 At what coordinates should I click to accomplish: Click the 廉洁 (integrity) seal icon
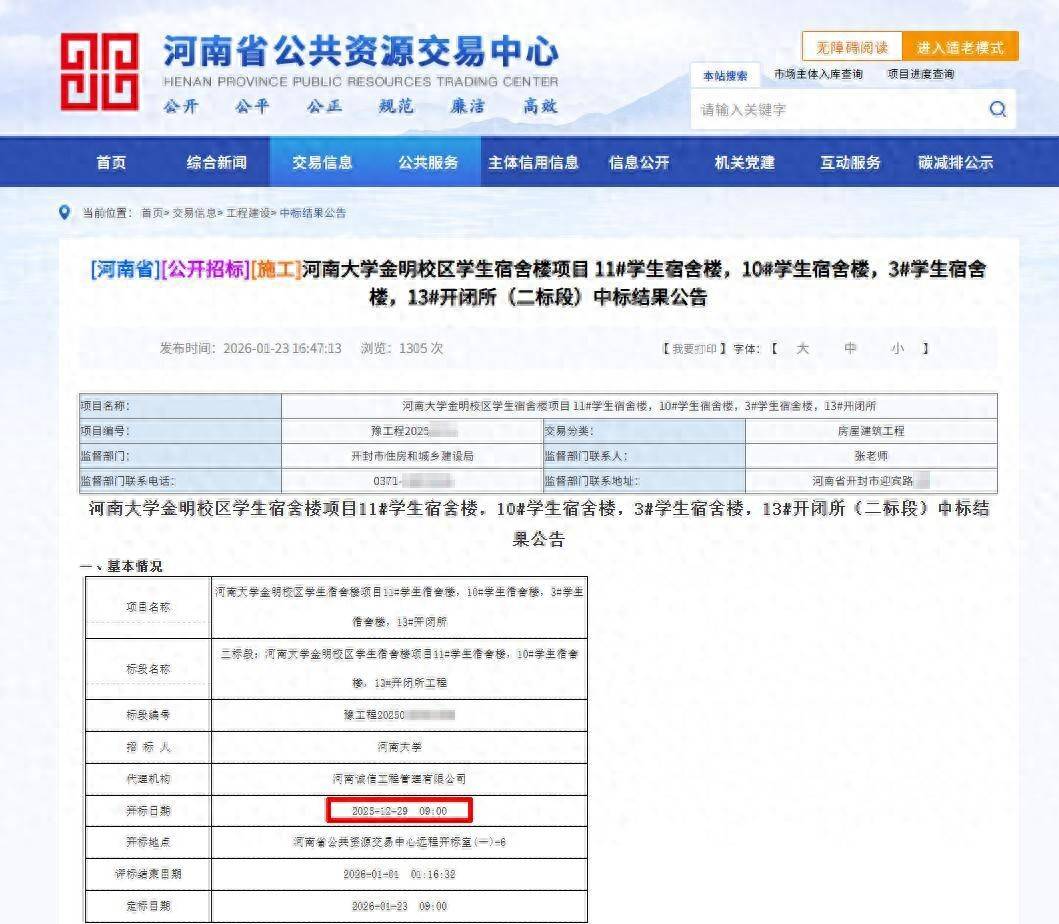tap(465, 104)
